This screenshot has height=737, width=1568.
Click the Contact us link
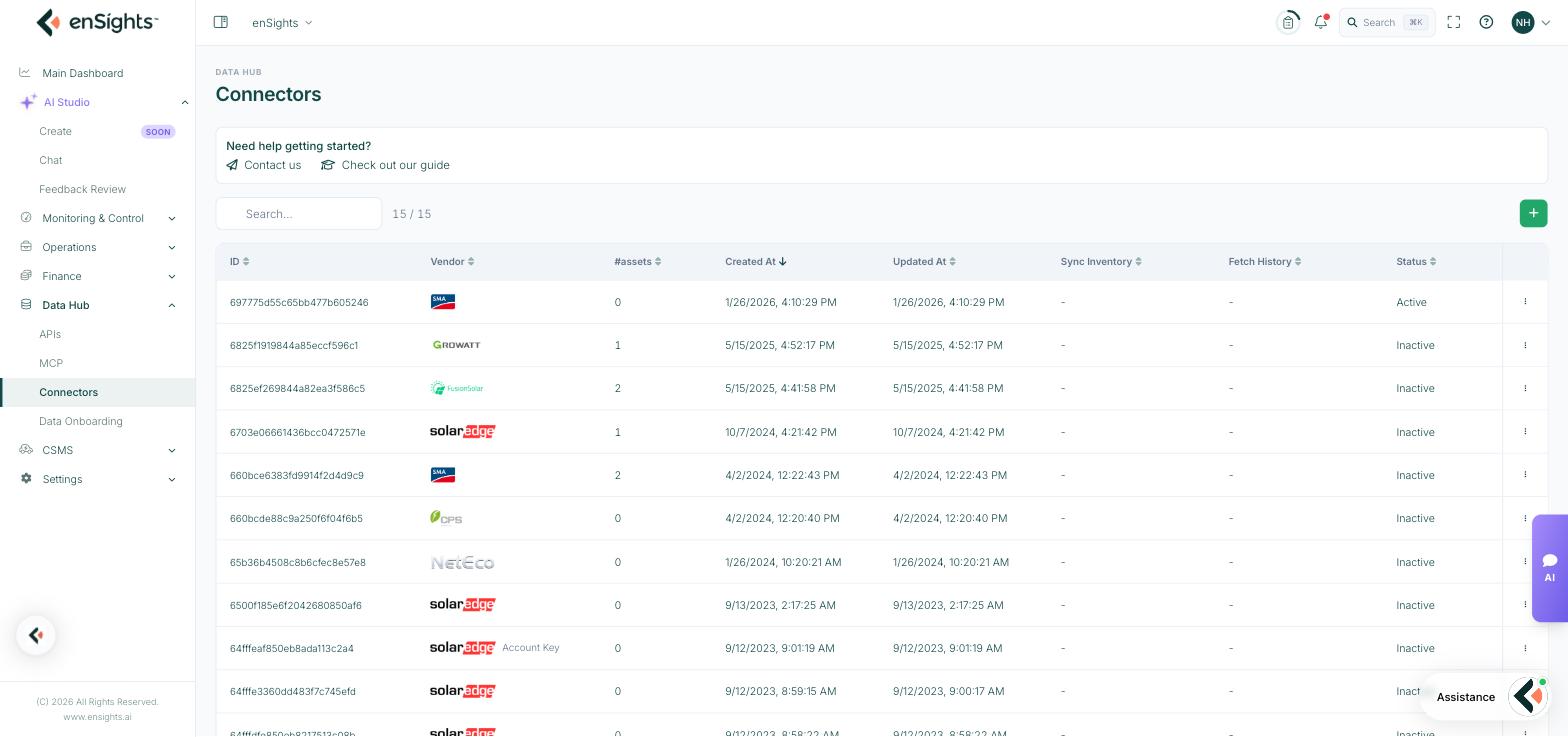pos(264,165)
